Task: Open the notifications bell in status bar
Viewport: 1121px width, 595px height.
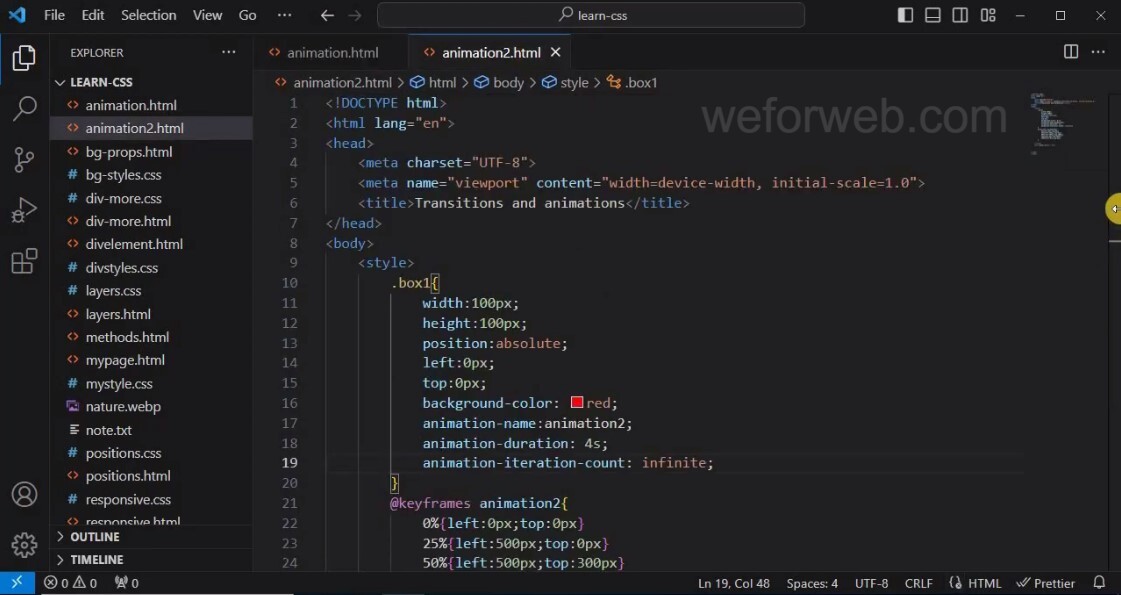Action: (x=1099, y=583)
